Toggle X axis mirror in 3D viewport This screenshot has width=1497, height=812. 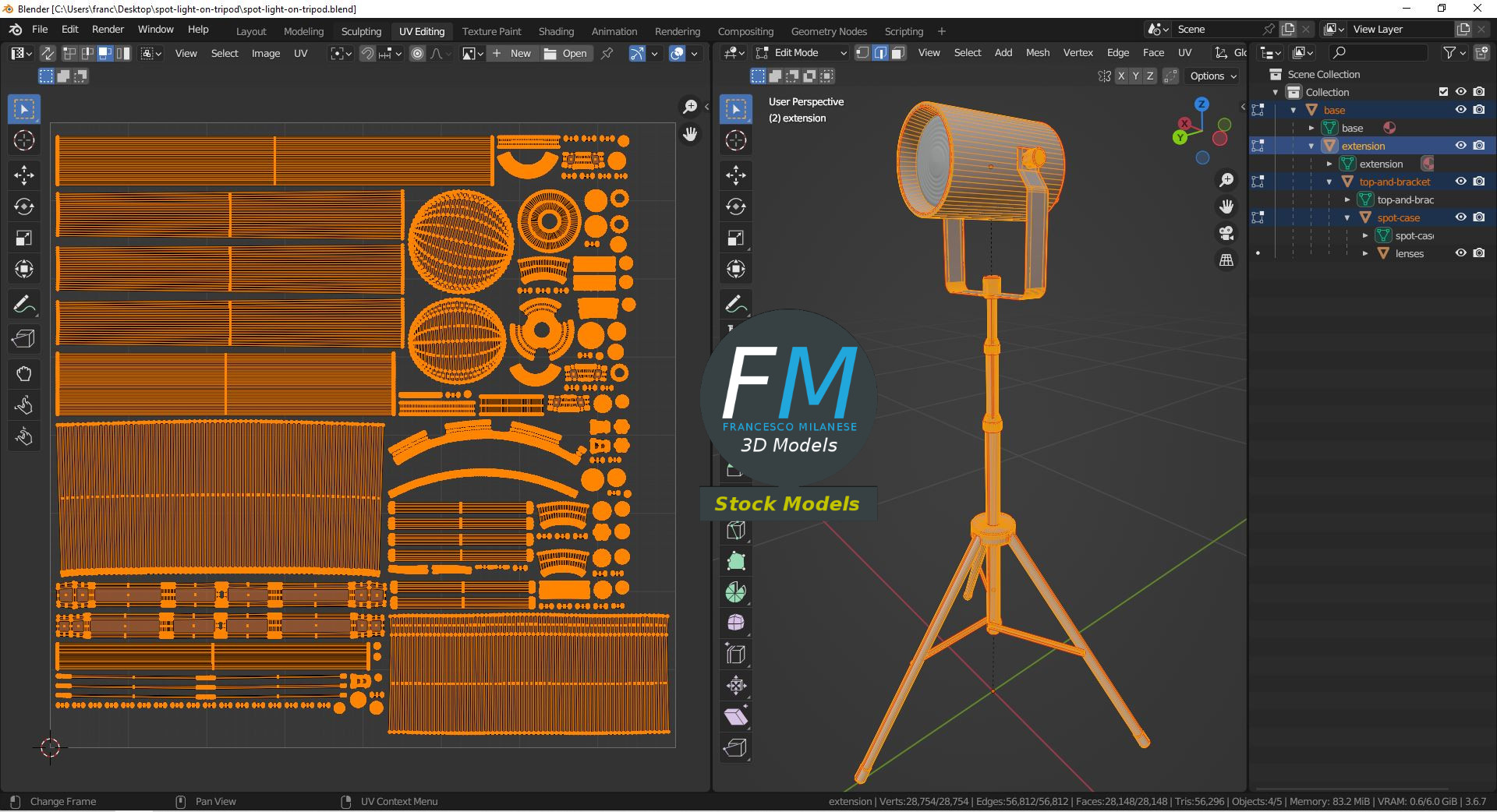click(1121, 76)
